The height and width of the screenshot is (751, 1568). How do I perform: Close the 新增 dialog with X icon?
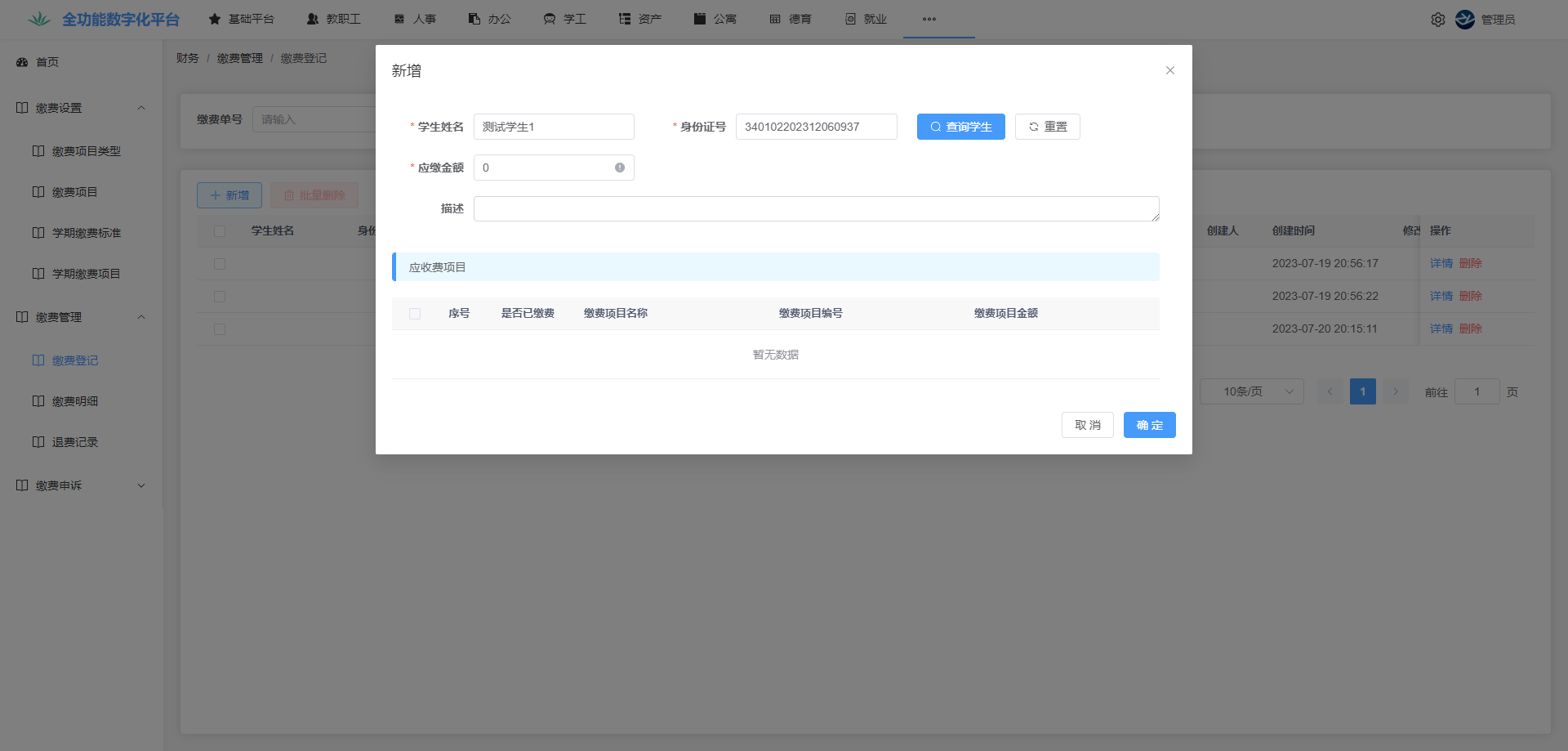1169,70
